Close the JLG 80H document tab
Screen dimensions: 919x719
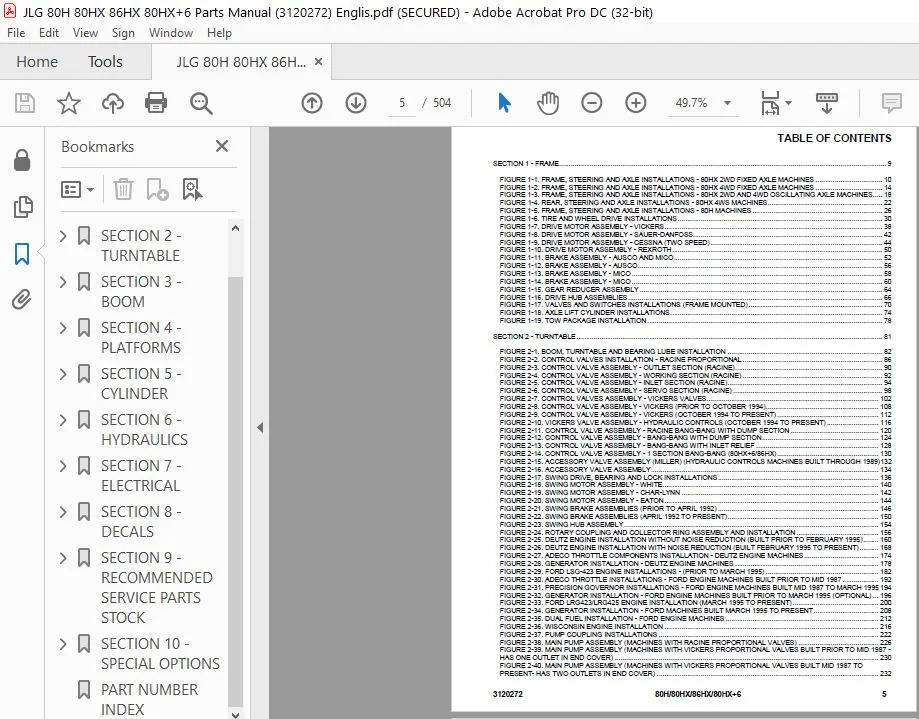tap(318, 62)
